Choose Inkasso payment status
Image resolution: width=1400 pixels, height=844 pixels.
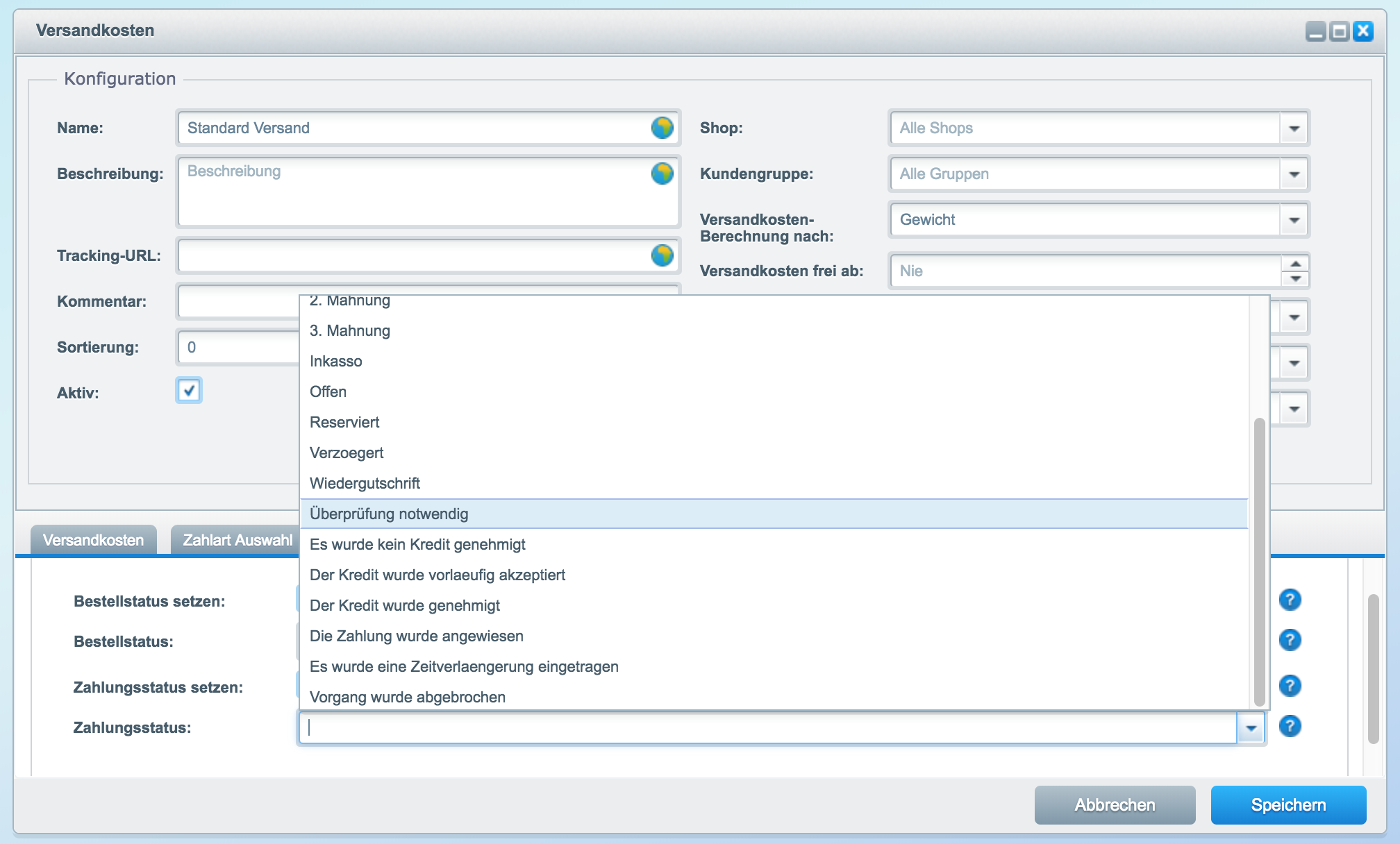click(774, 361)
